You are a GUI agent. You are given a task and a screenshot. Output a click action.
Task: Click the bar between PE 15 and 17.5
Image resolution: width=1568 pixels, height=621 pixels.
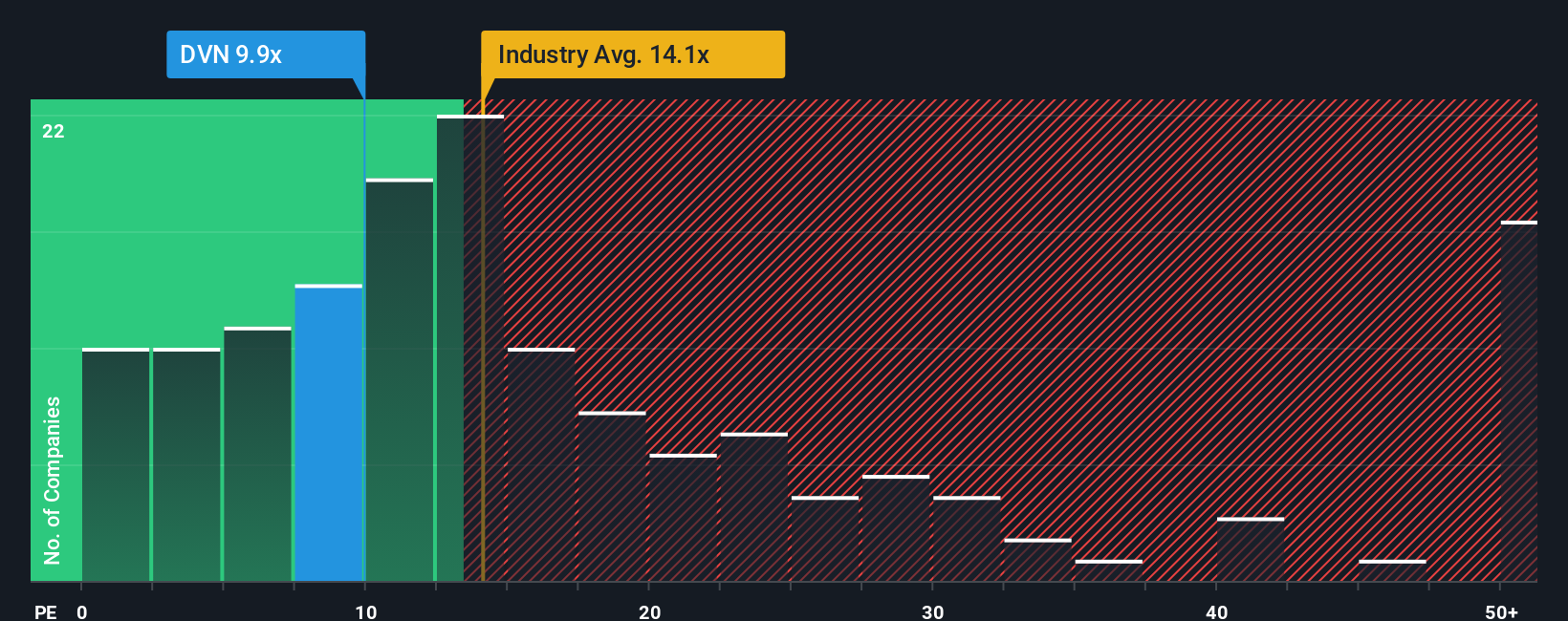(541, 464)
